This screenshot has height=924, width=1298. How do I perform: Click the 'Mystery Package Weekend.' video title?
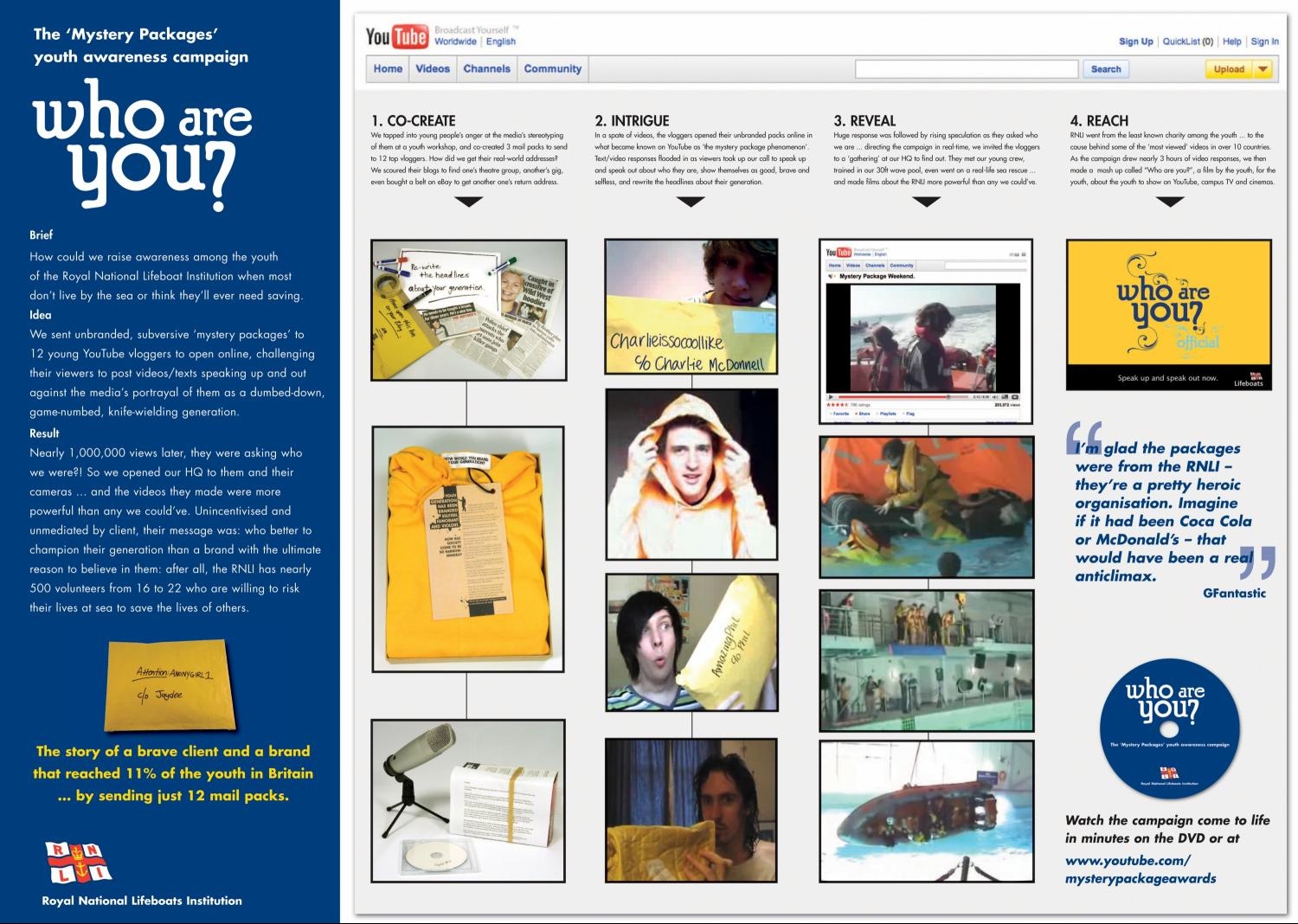(877, 276)
